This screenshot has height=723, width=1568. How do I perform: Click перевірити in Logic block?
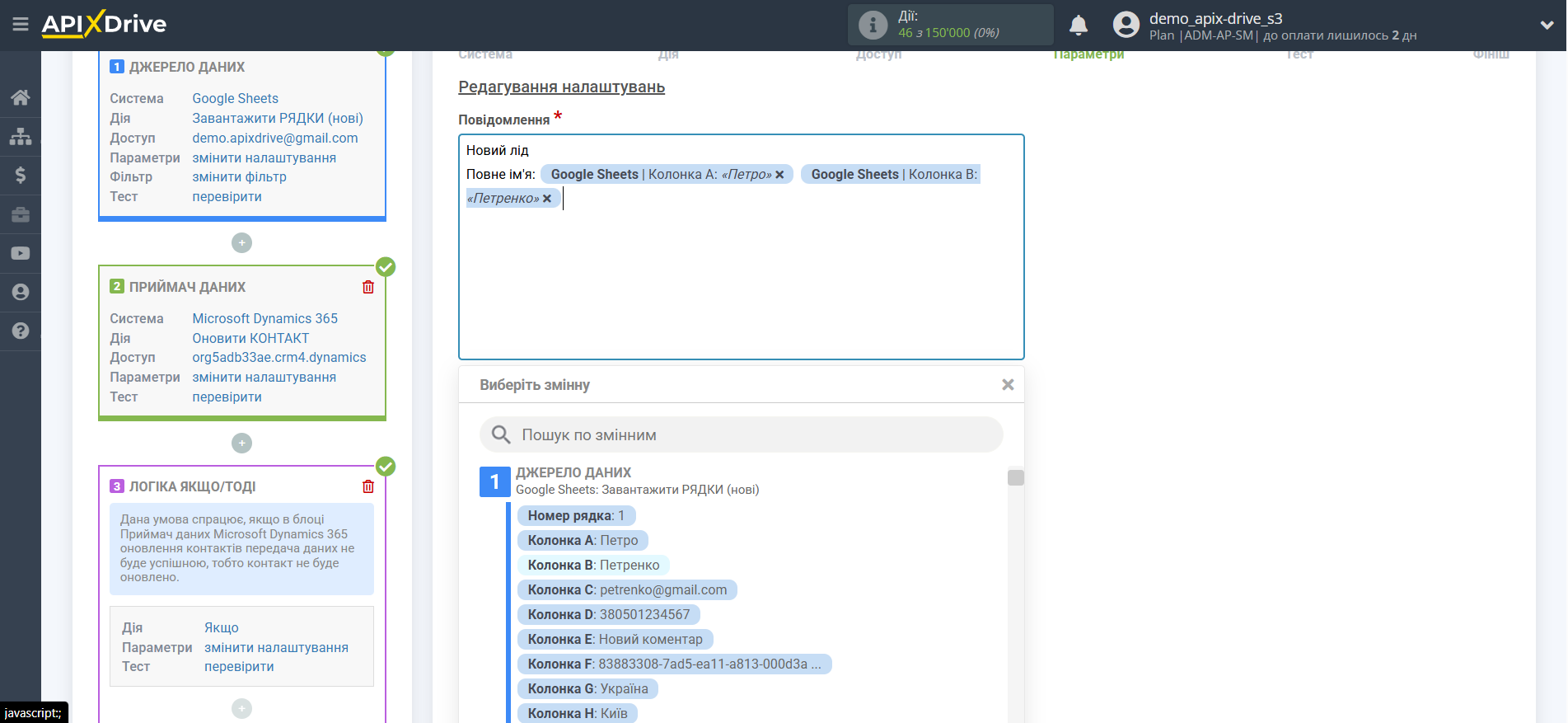pyautogui.click(x=239, y=666)
